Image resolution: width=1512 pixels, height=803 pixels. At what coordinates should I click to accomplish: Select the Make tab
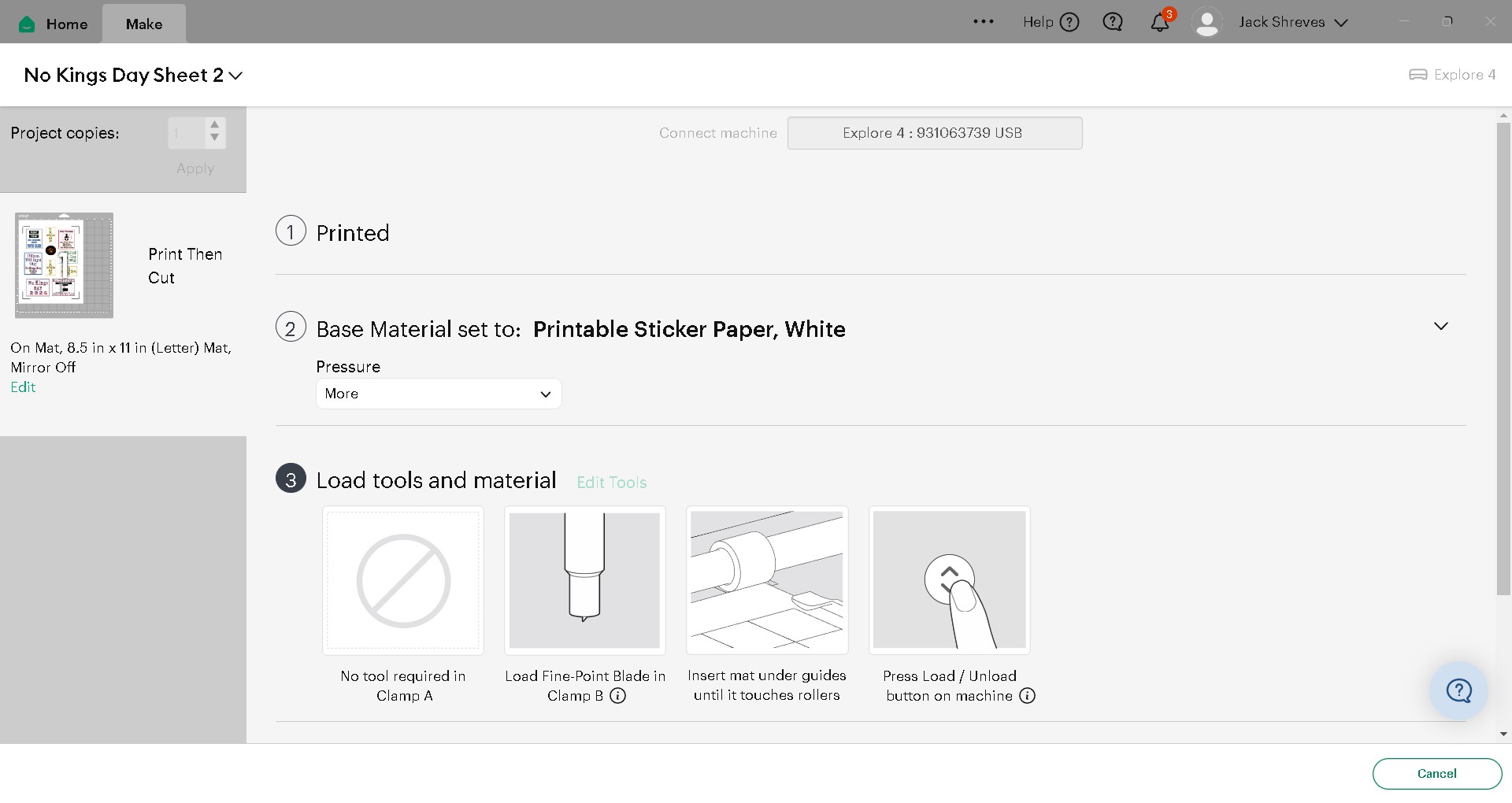144,24
